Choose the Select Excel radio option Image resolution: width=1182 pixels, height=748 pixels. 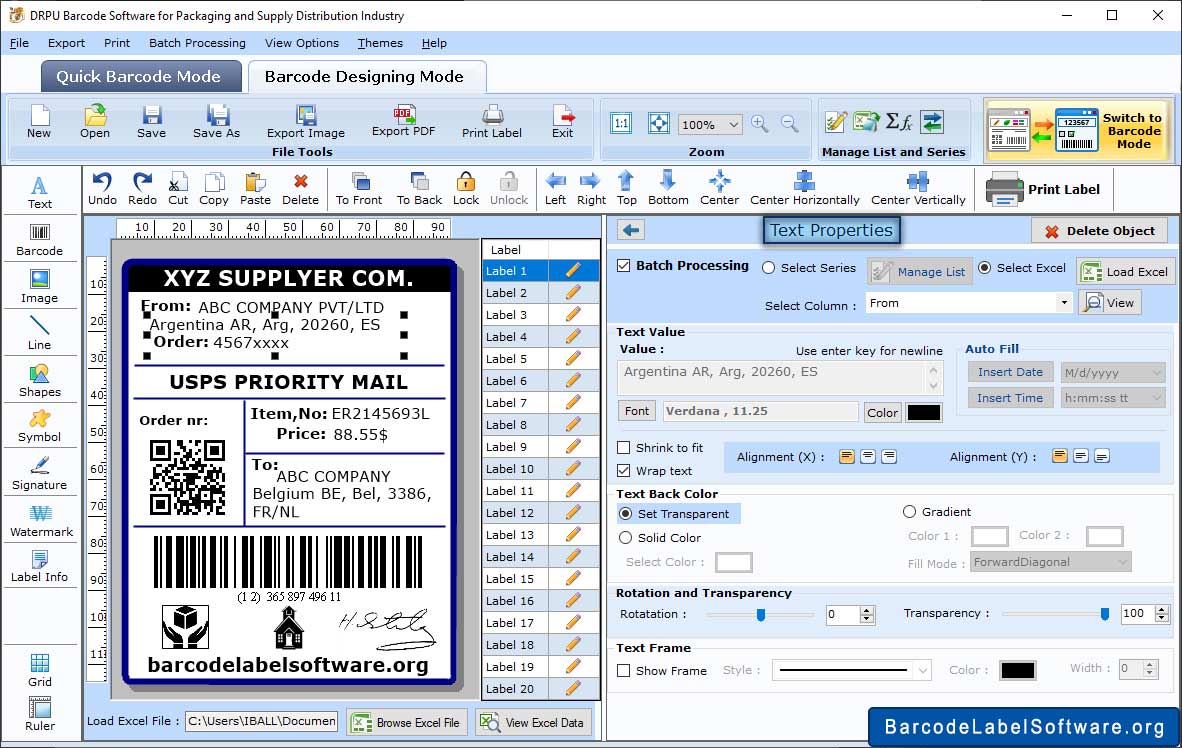coord(984,268)
